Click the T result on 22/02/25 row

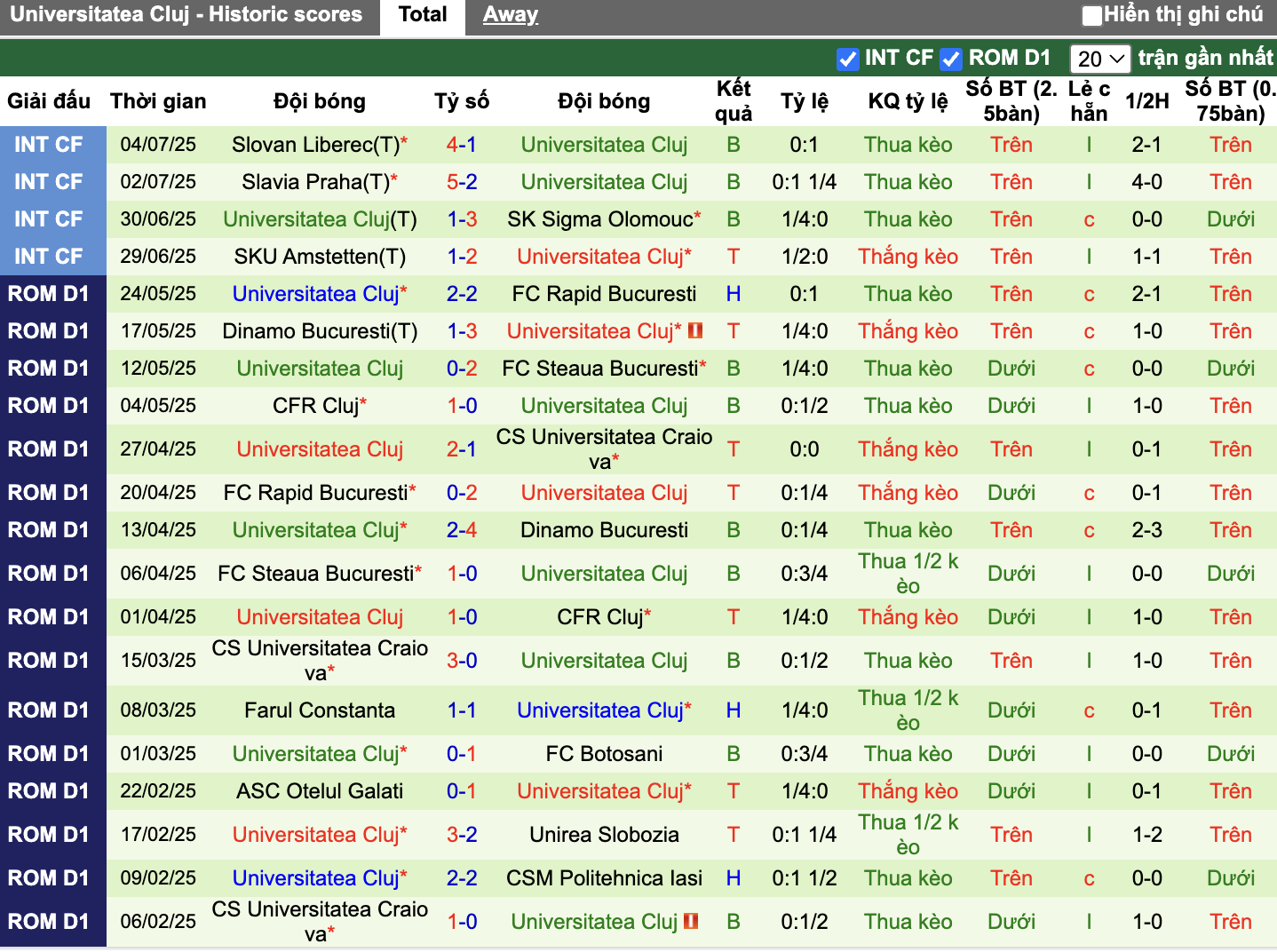coord(734,791)
